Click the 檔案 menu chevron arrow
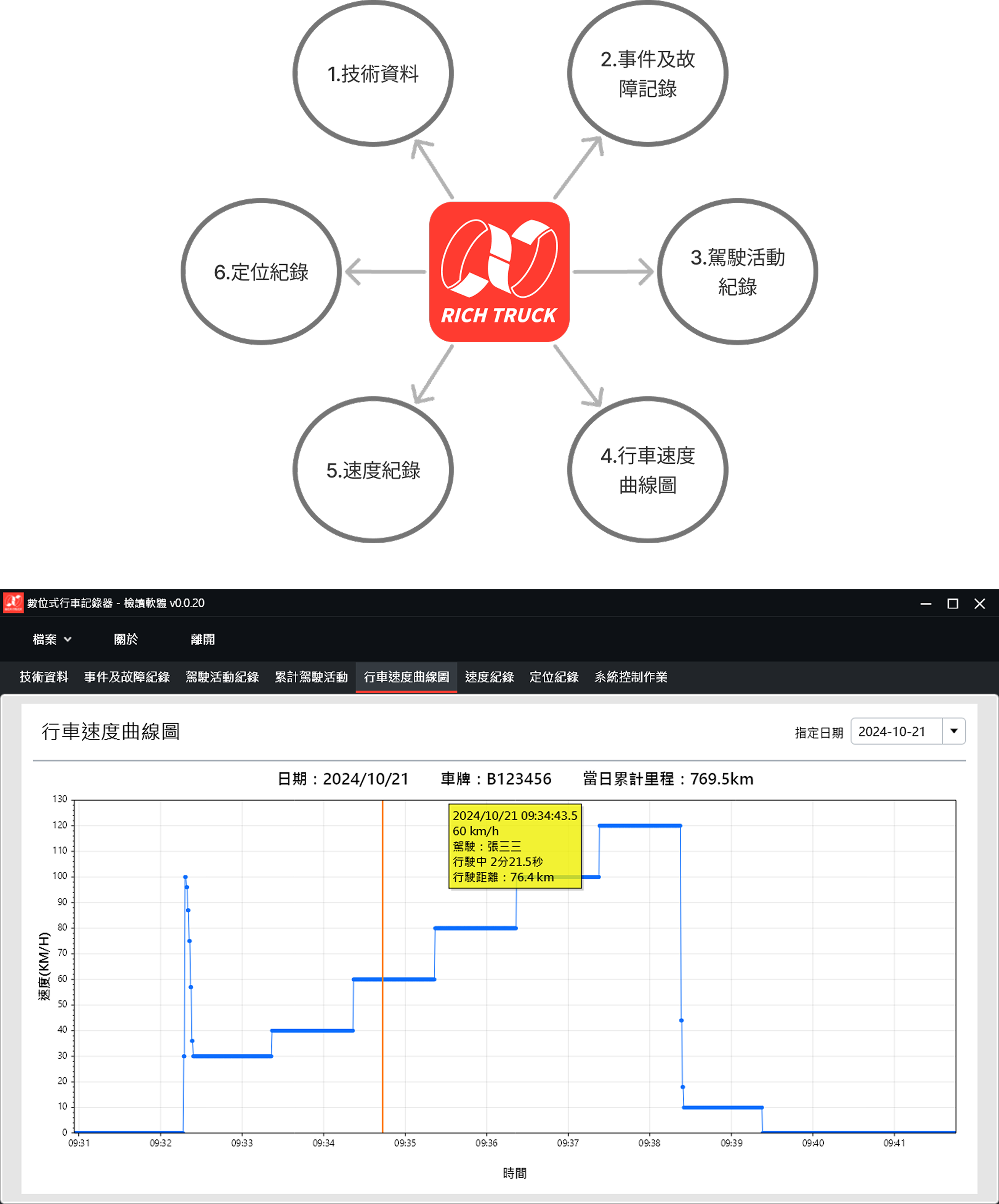This screenshot has width=999, height=1204. [68, 639]
